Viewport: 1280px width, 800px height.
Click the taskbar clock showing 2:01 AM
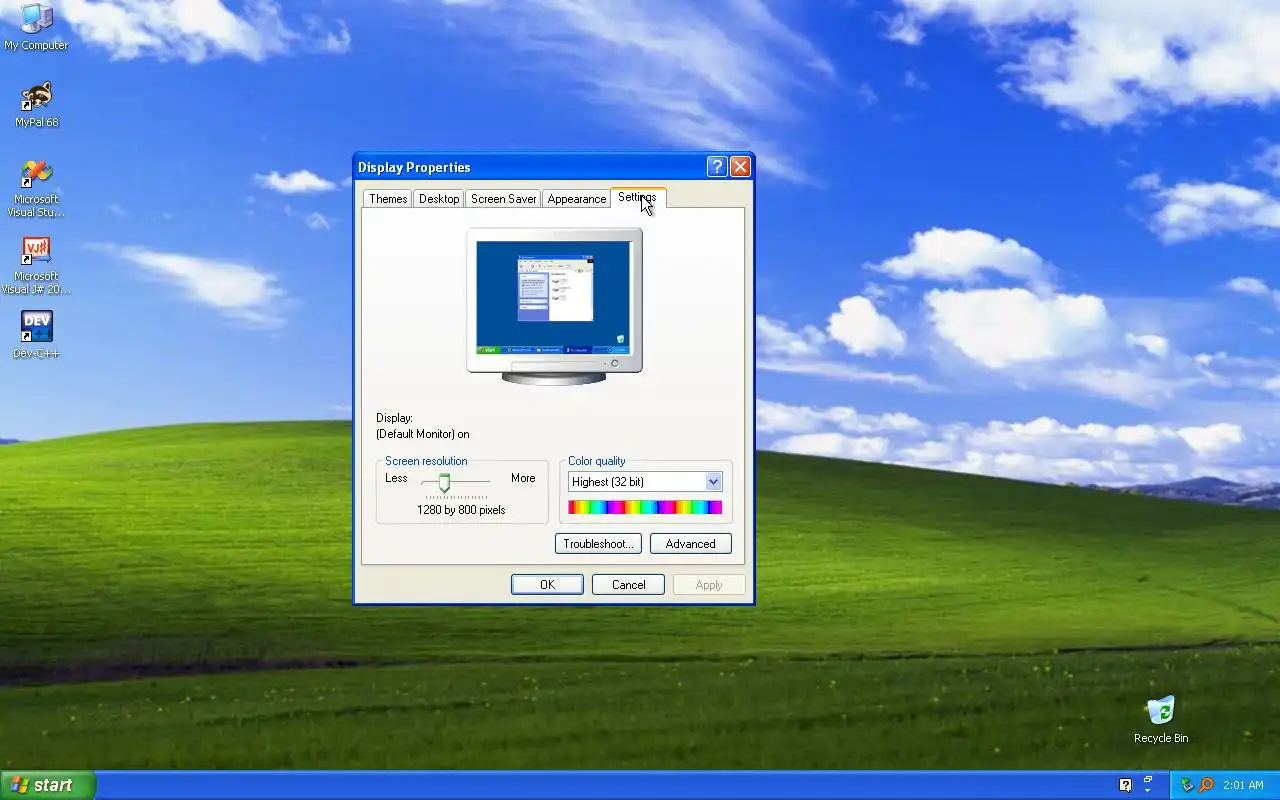point(1243,785)
